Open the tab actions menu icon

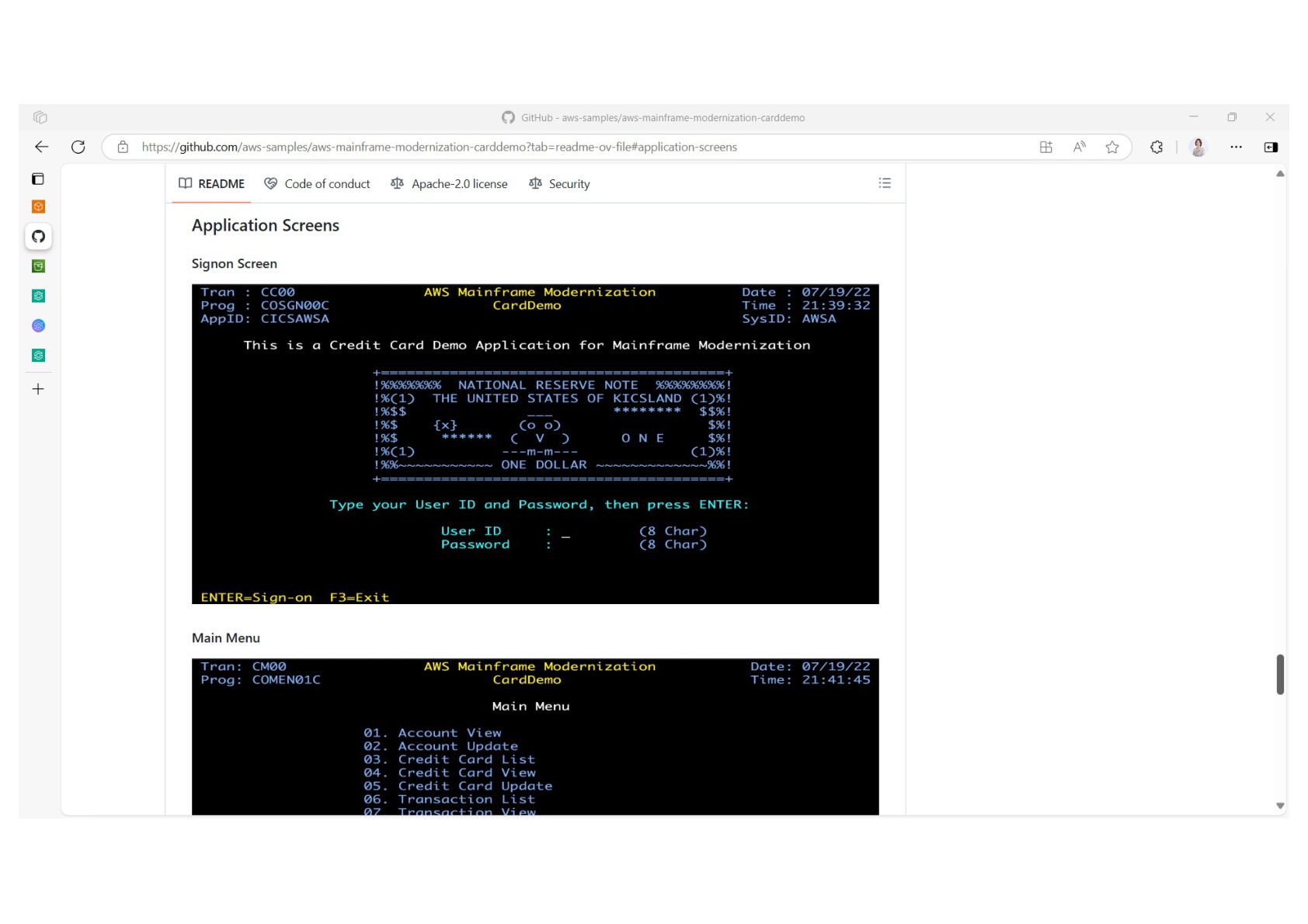[40, 117]
